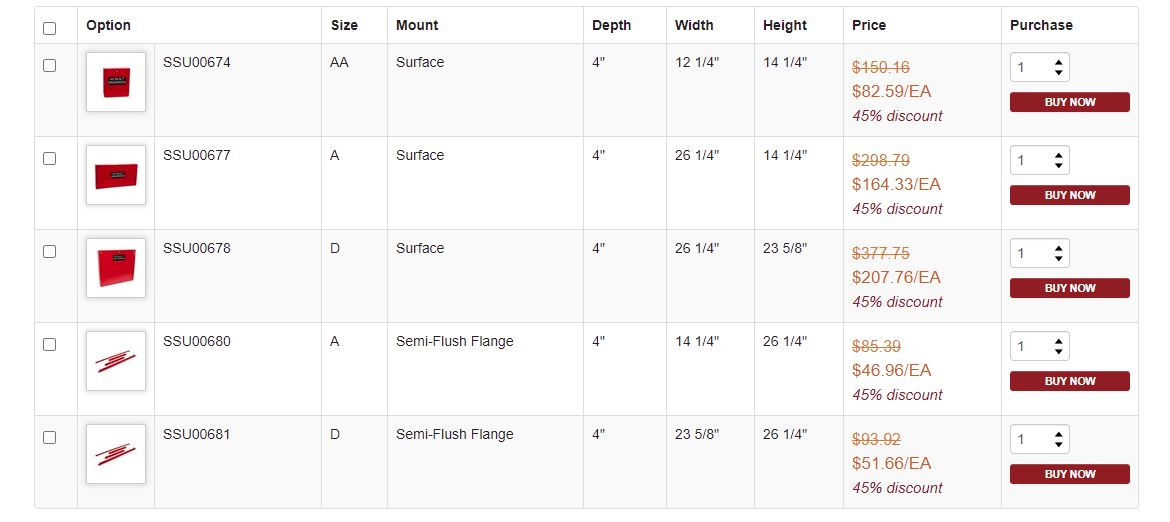Buy SSU00674 now
This screenshot has width=1170, height=522.
tap(1069, 102)
